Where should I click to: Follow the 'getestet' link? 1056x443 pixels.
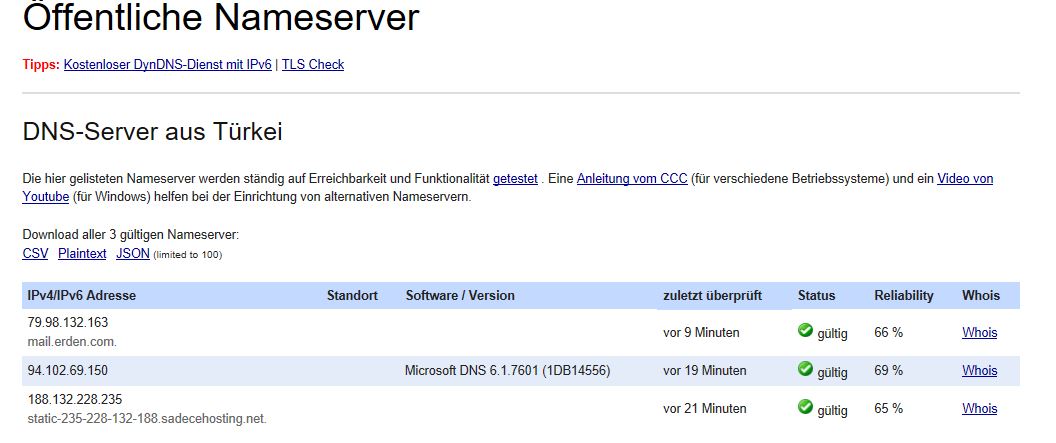tap(515, 179)
